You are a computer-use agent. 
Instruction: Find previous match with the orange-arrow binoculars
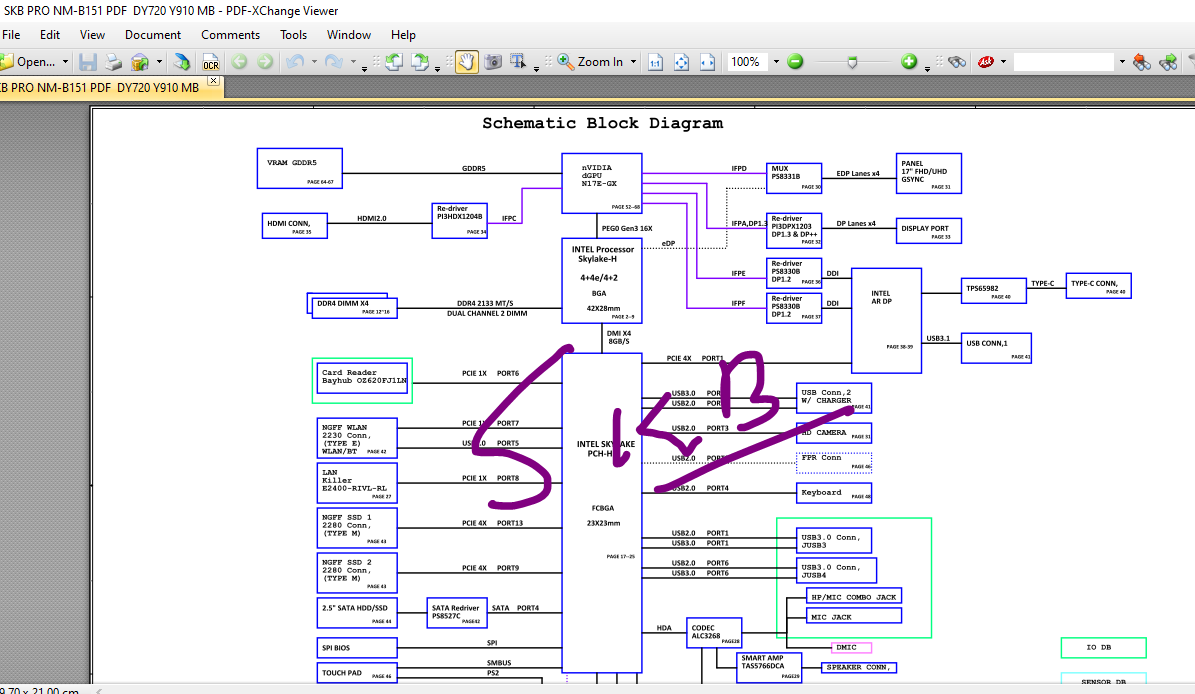tap(1142, 62)
